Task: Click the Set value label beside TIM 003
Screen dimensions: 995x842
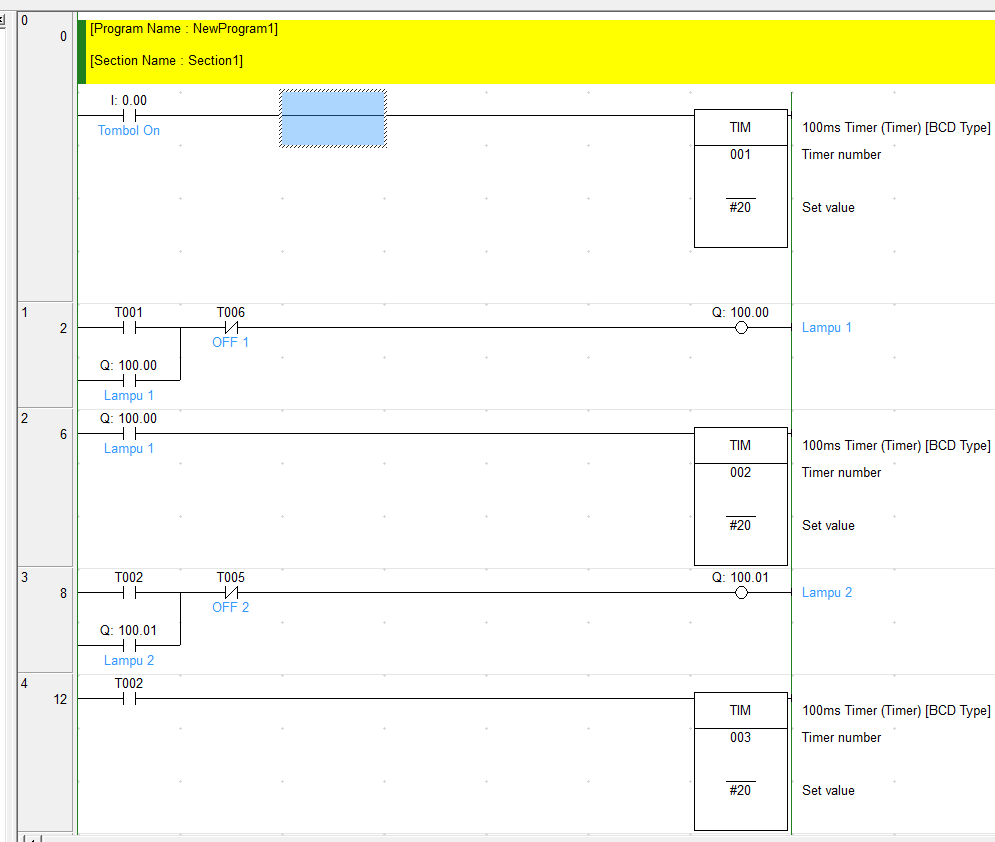Action: pos(828,791)
